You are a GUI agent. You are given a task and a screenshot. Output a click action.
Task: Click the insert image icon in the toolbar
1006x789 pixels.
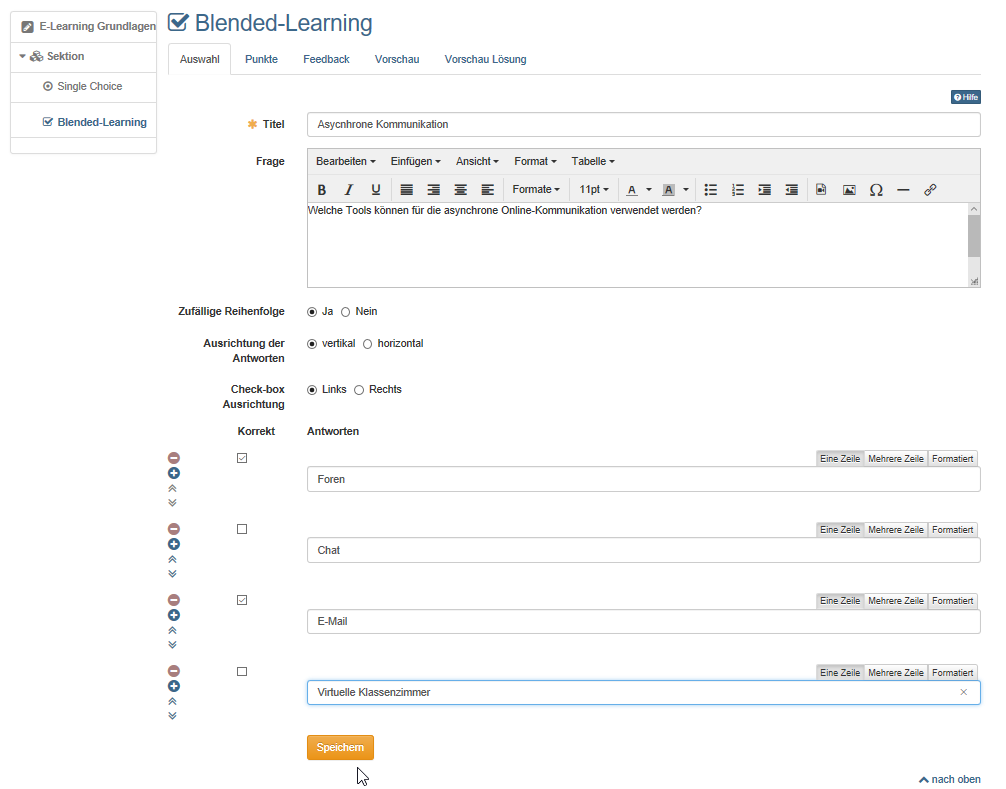(x=849, y=190)
